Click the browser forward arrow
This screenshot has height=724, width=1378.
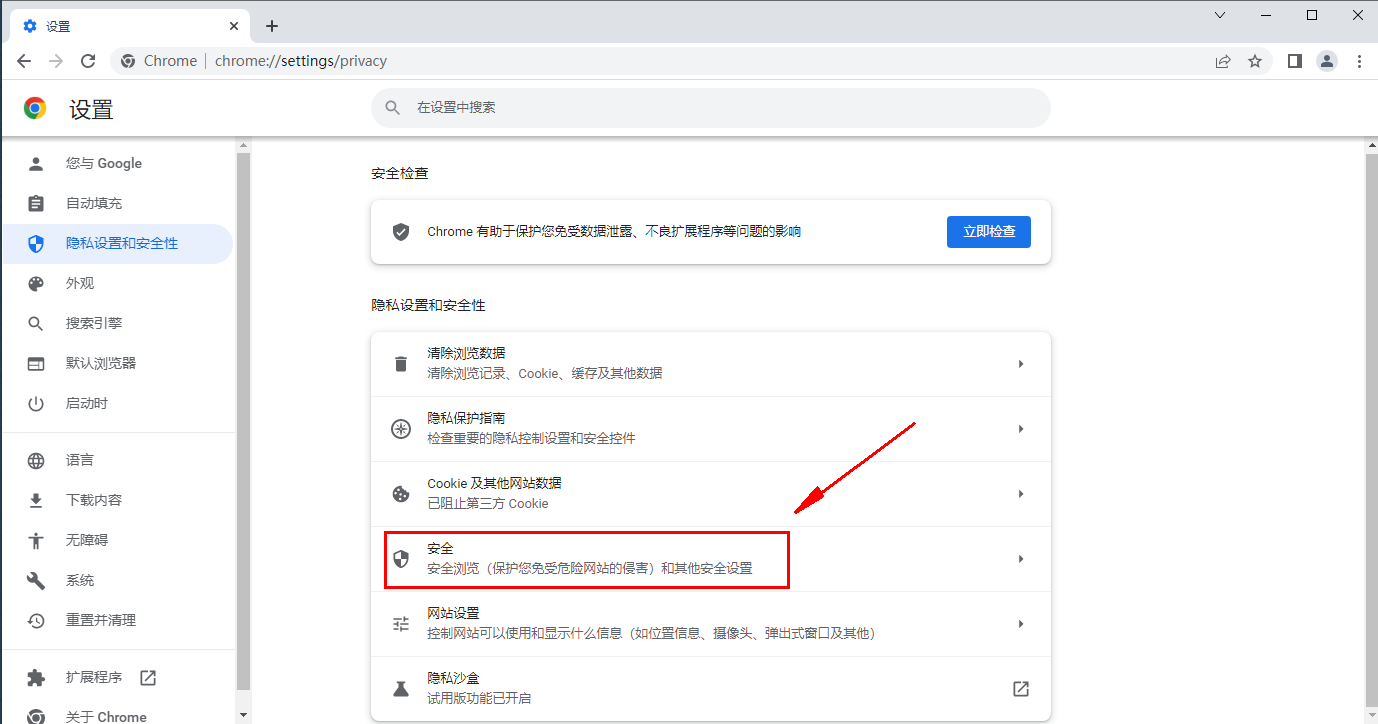pyautogui.click(x=56, y=61)
